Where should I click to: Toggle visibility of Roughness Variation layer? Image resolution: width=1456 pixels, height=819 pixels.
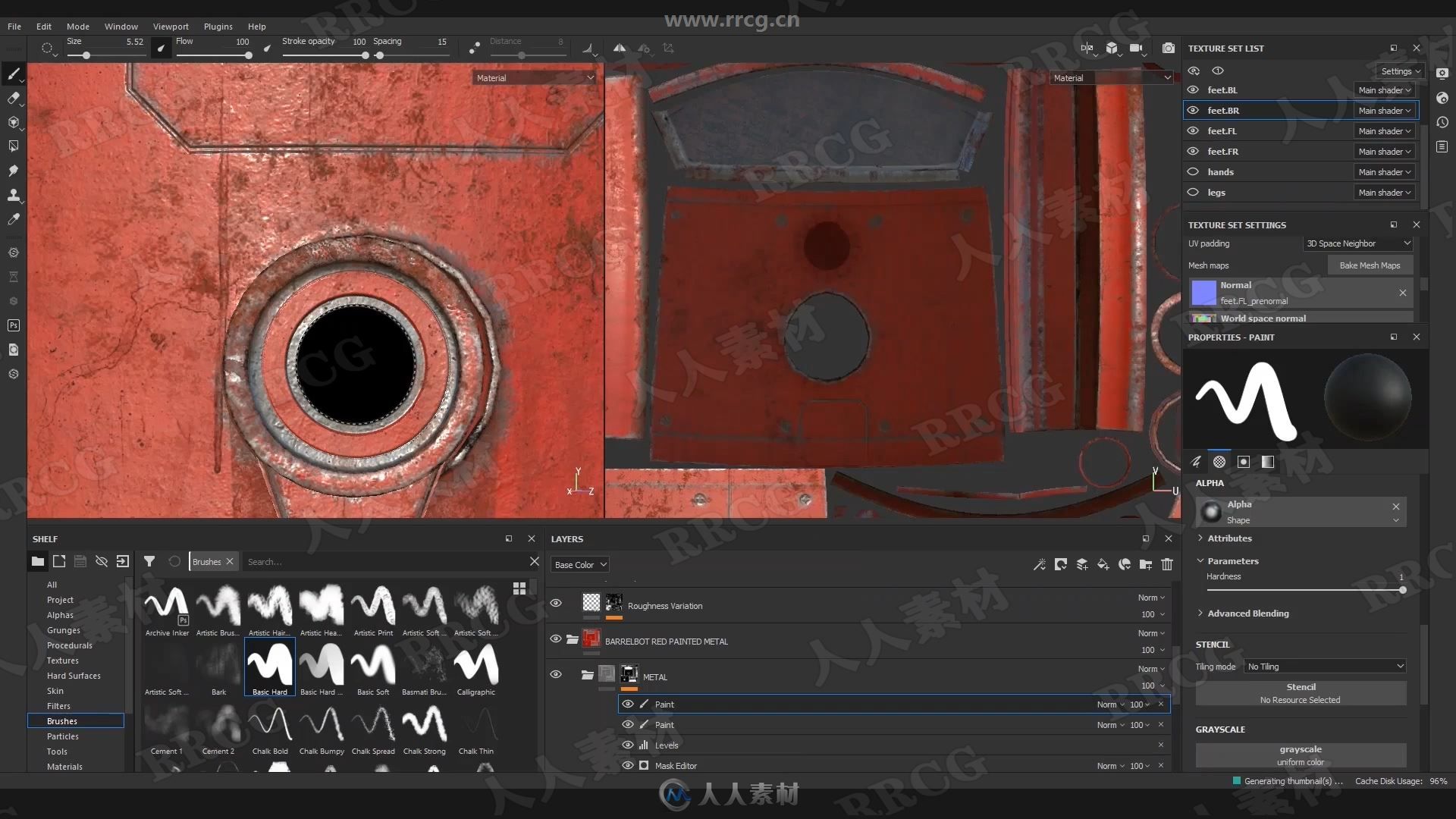pyautogui.click(x=555, y=604)
